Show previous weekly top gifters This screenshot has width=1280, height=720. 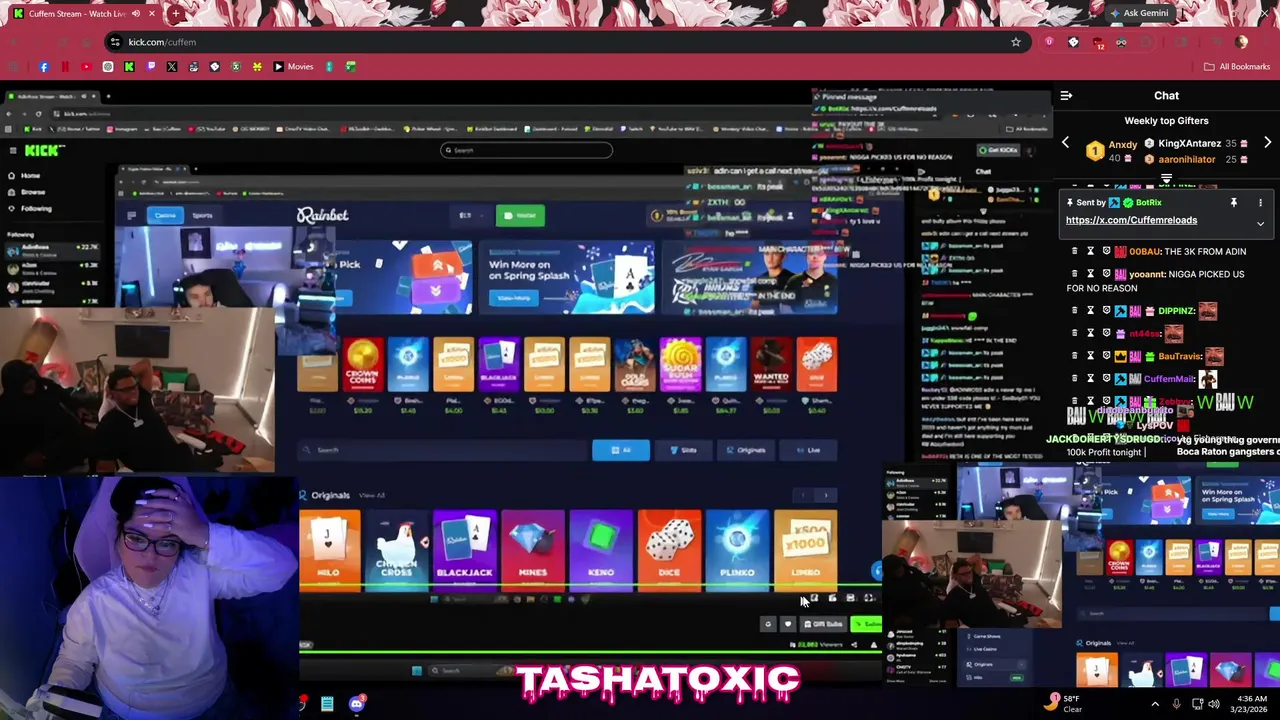pyautogui.click(x=1065, y=143)
